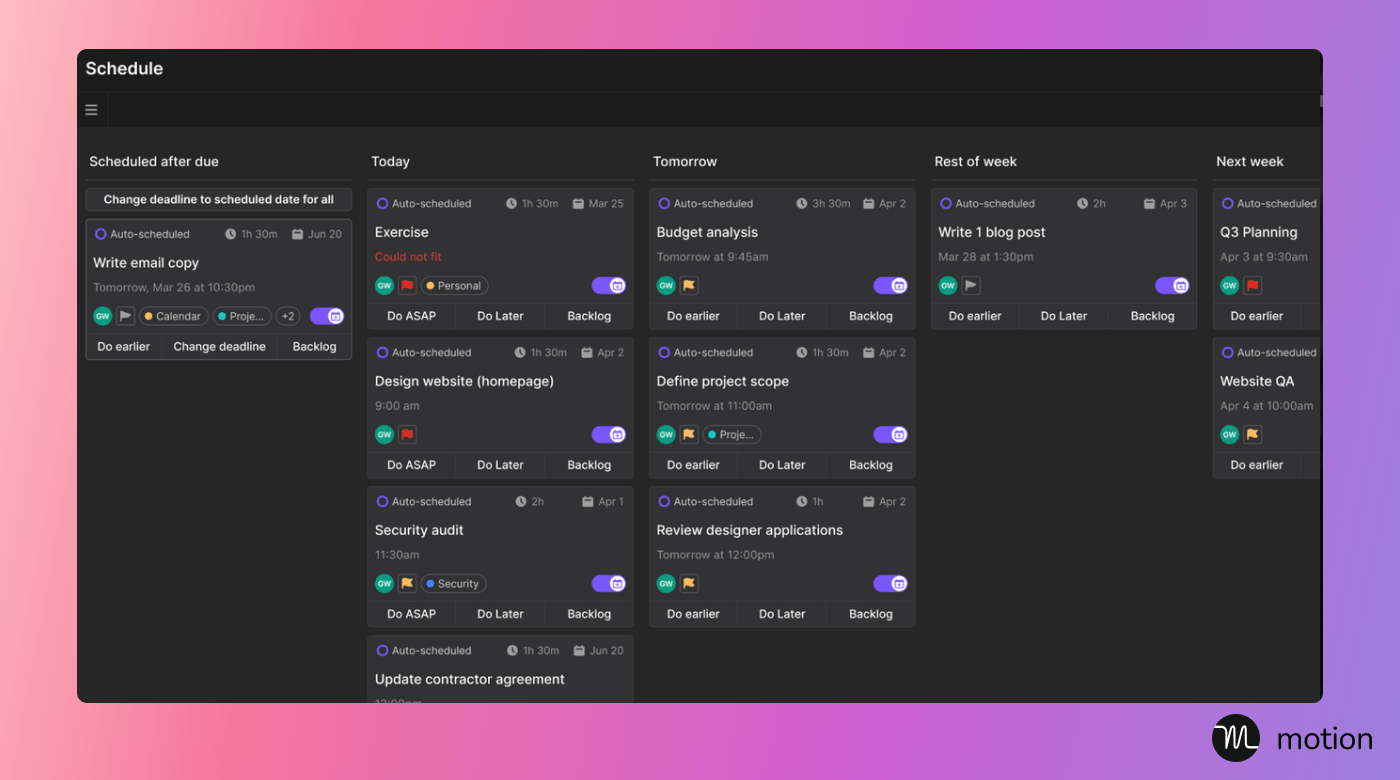Click the red flag on Q3 Planning
Viewport: 1400px width, 780px height.
click(1252, 286)
